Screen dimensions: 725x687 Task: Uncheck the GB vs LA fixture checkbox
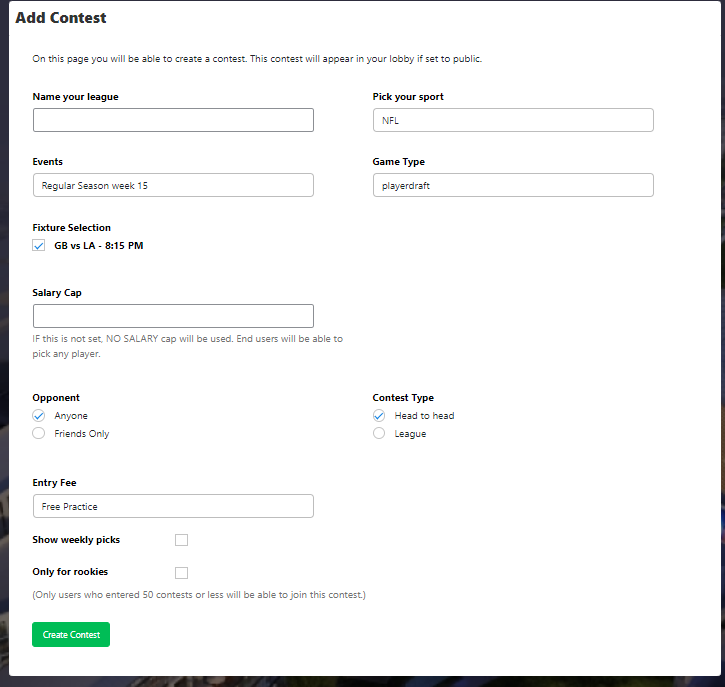39,245
